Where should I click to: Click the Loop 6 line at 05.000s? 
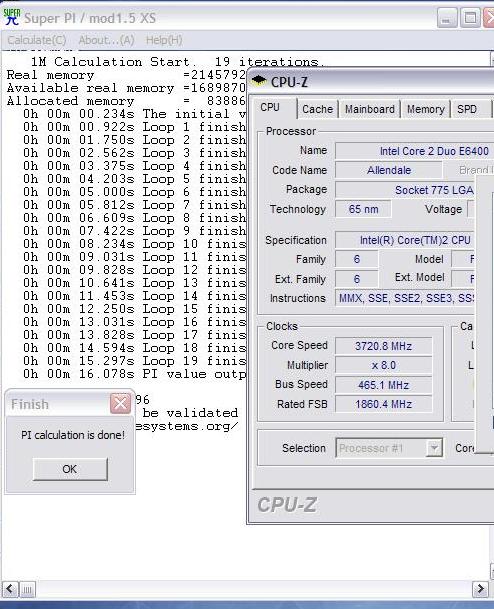134,192
